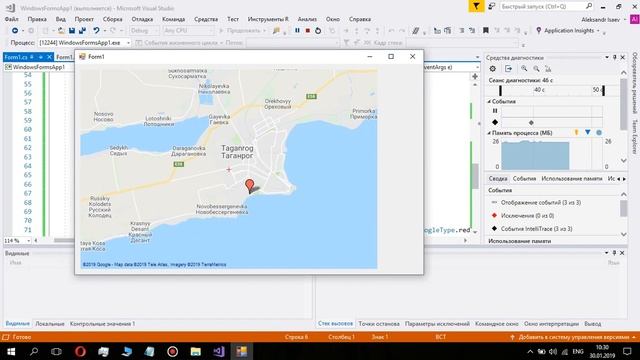Open Windows Start menu
This screenshot has width=640, height=360.
pyautogui.click(x=11, y=351)
